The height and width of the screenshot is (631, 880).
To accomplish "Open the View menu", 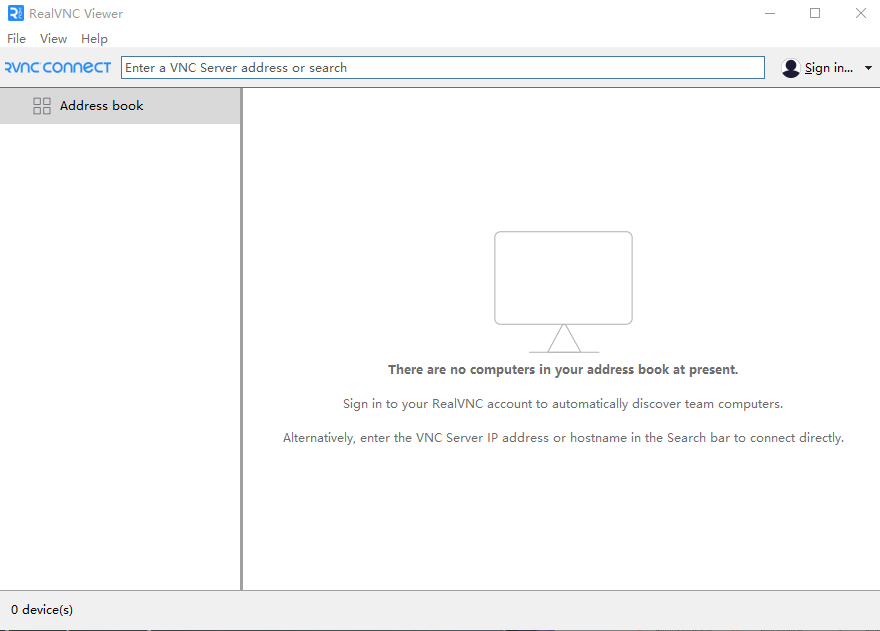I will click(x=53, y=39).
